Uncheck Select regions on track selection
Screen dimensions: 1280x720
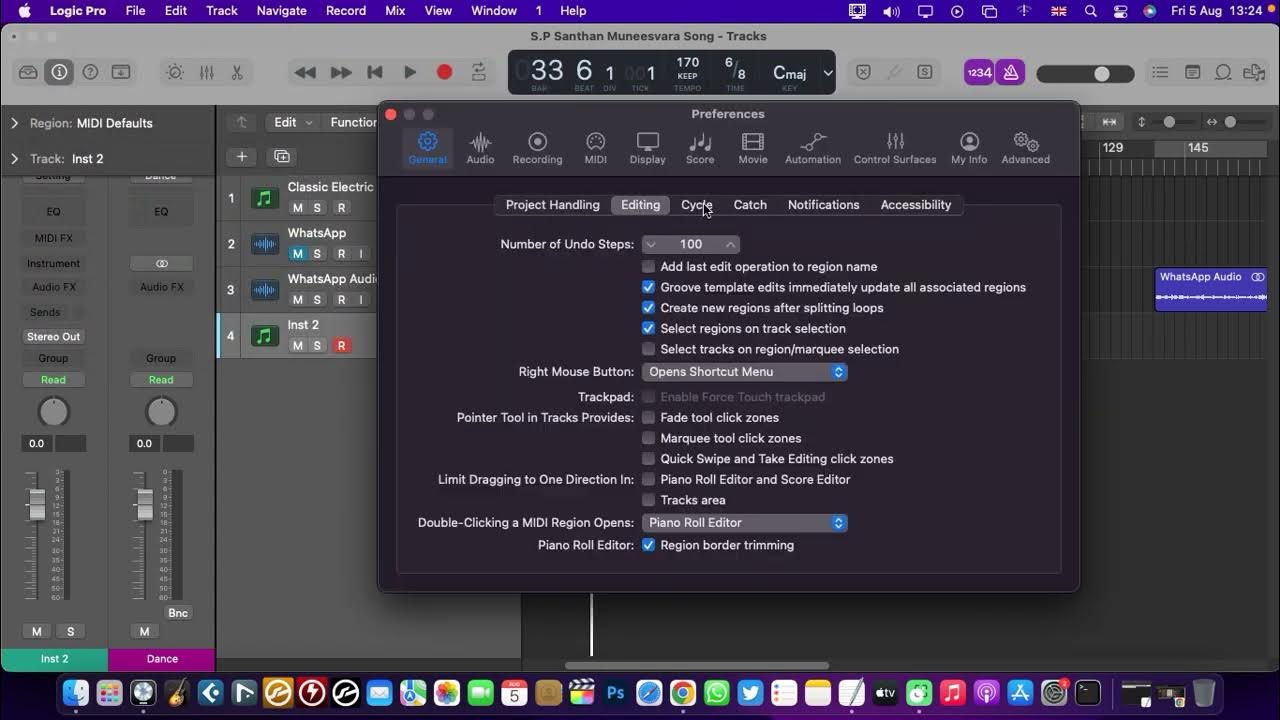coord(648,328)
